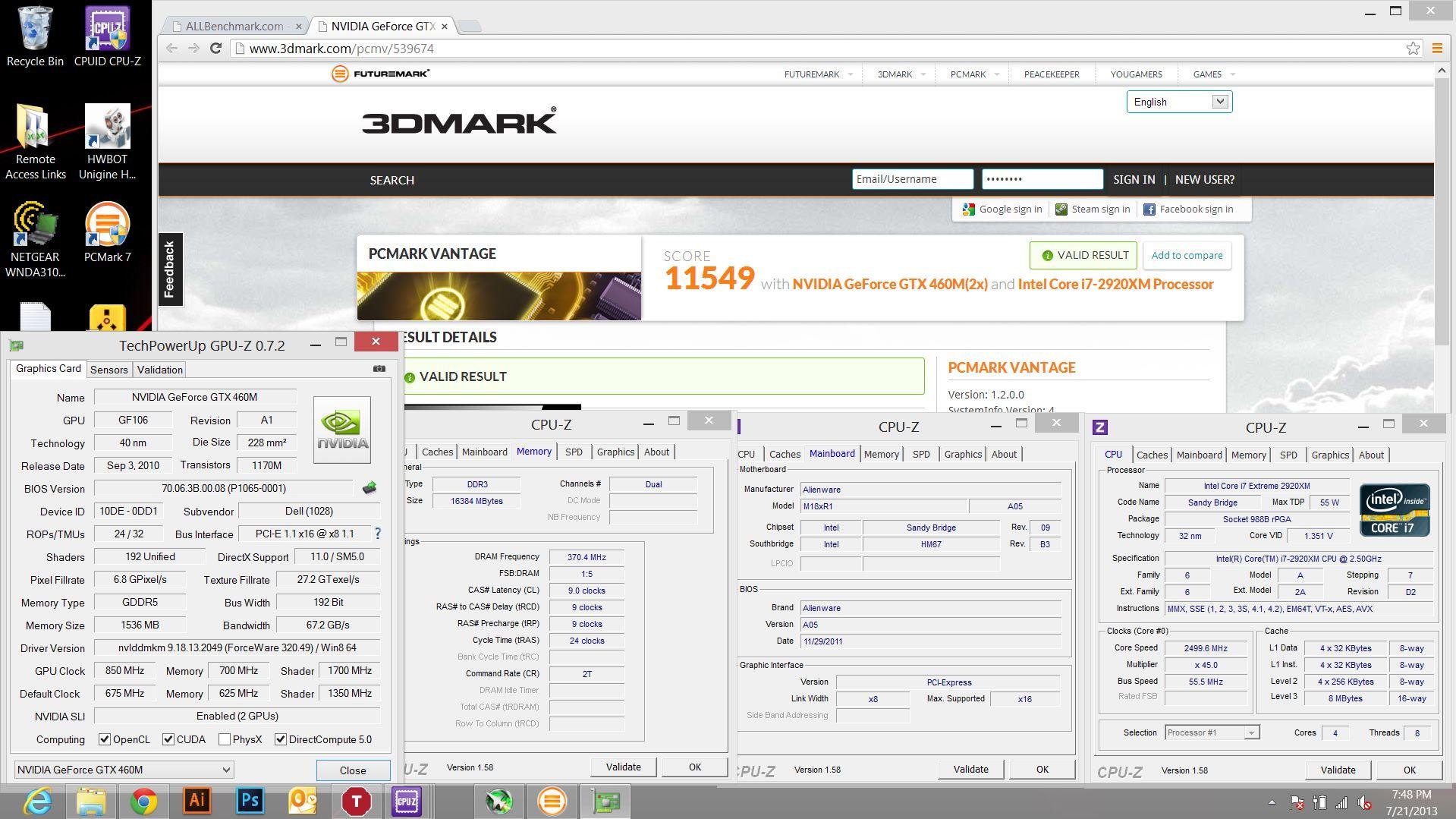Open Adobe Illustrator from taskbar
1456x819 pixels.
click(x=197, y=801)
